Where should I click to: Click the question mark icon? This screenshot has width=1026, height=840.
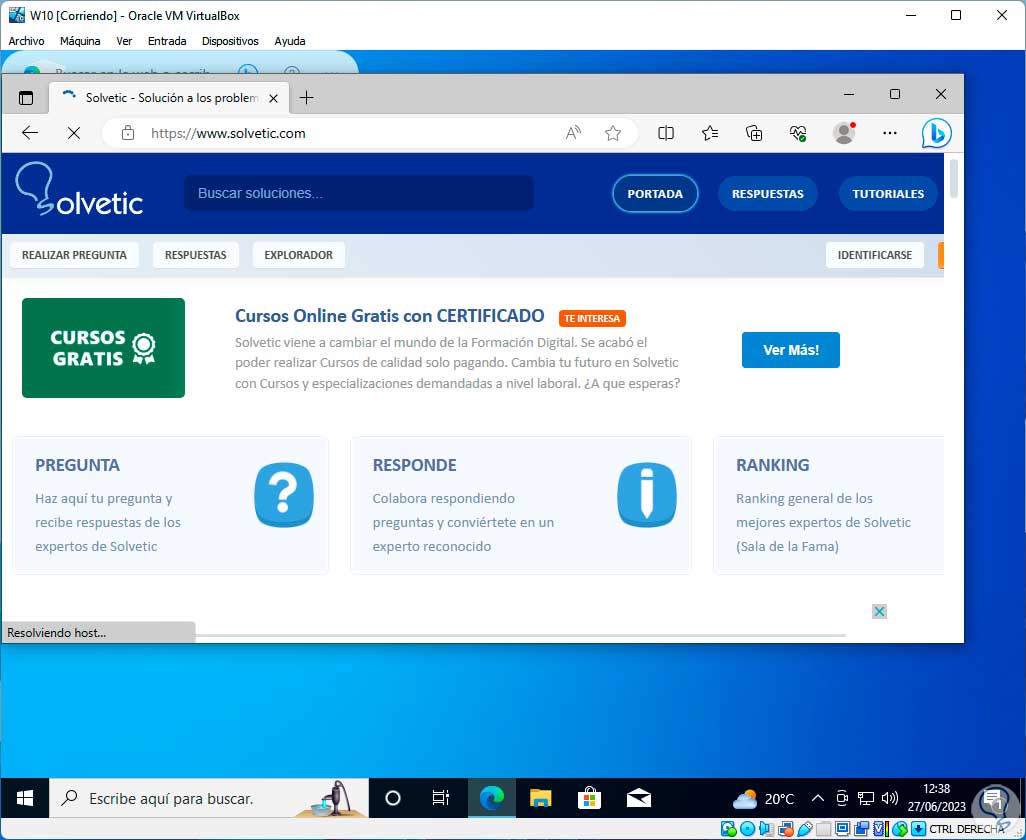pos(283,495)
